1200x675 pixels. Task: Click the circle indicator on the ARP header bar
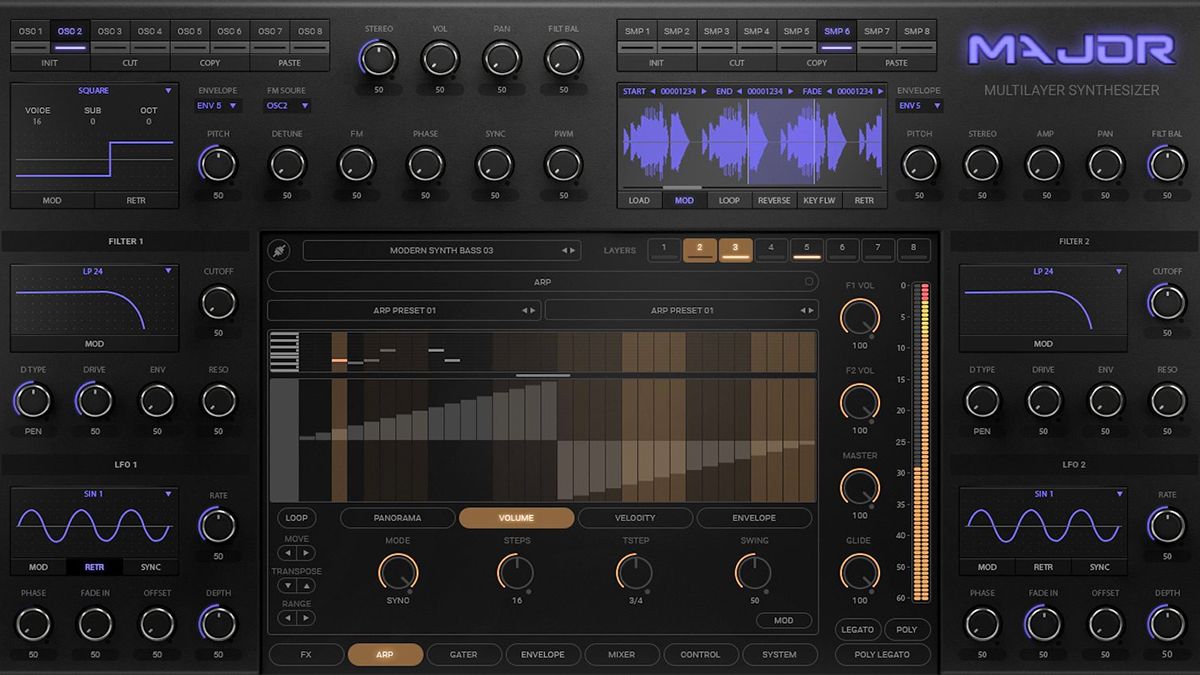click(x=810, y=281)
